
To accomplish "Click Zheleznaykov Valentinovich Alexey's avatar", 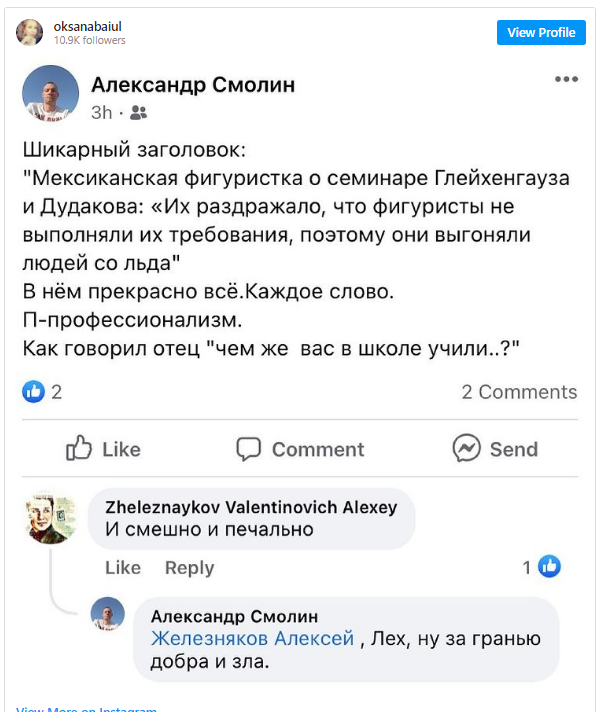I will click(51, 520).
